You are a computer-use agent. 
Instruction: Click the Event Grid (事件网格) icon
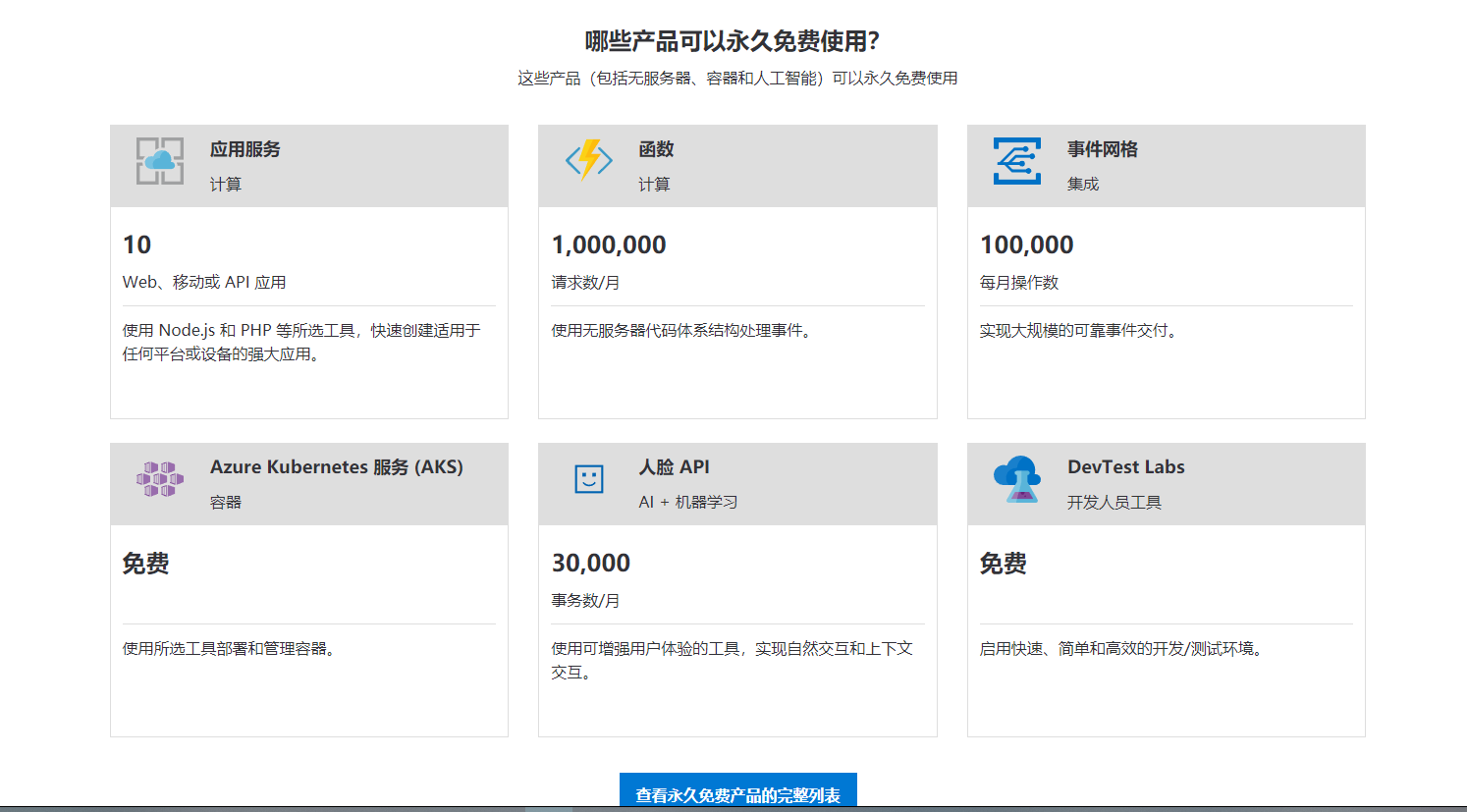pos(1016,161)
